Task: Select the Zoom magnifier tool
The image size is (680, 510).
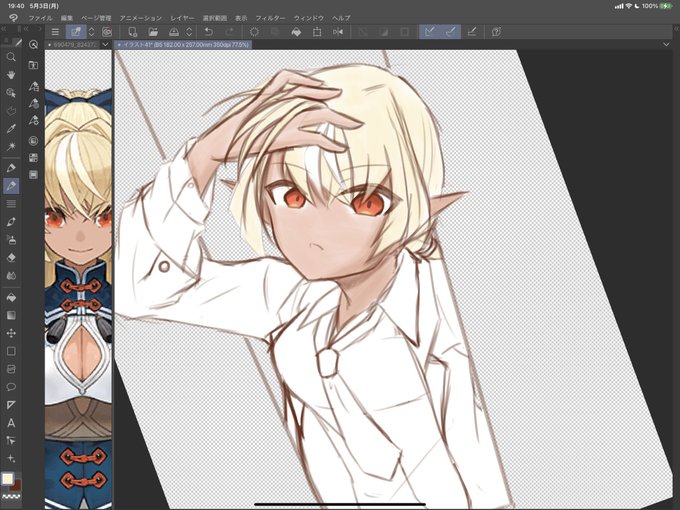Action: (11, 57)
